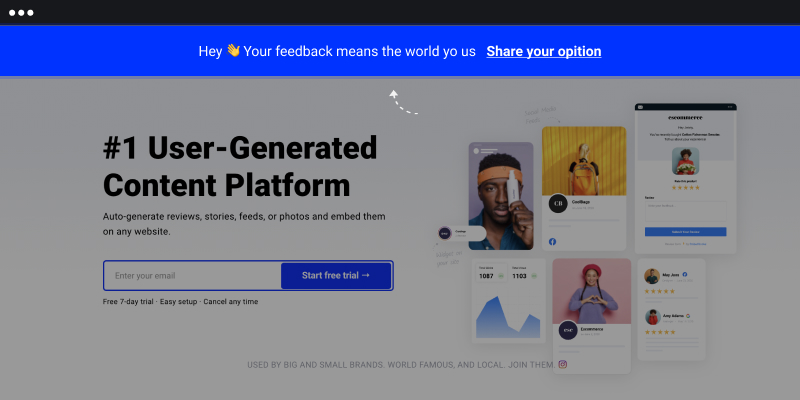This screenshot has width=800, height=400.
Task: Click the feedback text box in review form
Action: 685,210
